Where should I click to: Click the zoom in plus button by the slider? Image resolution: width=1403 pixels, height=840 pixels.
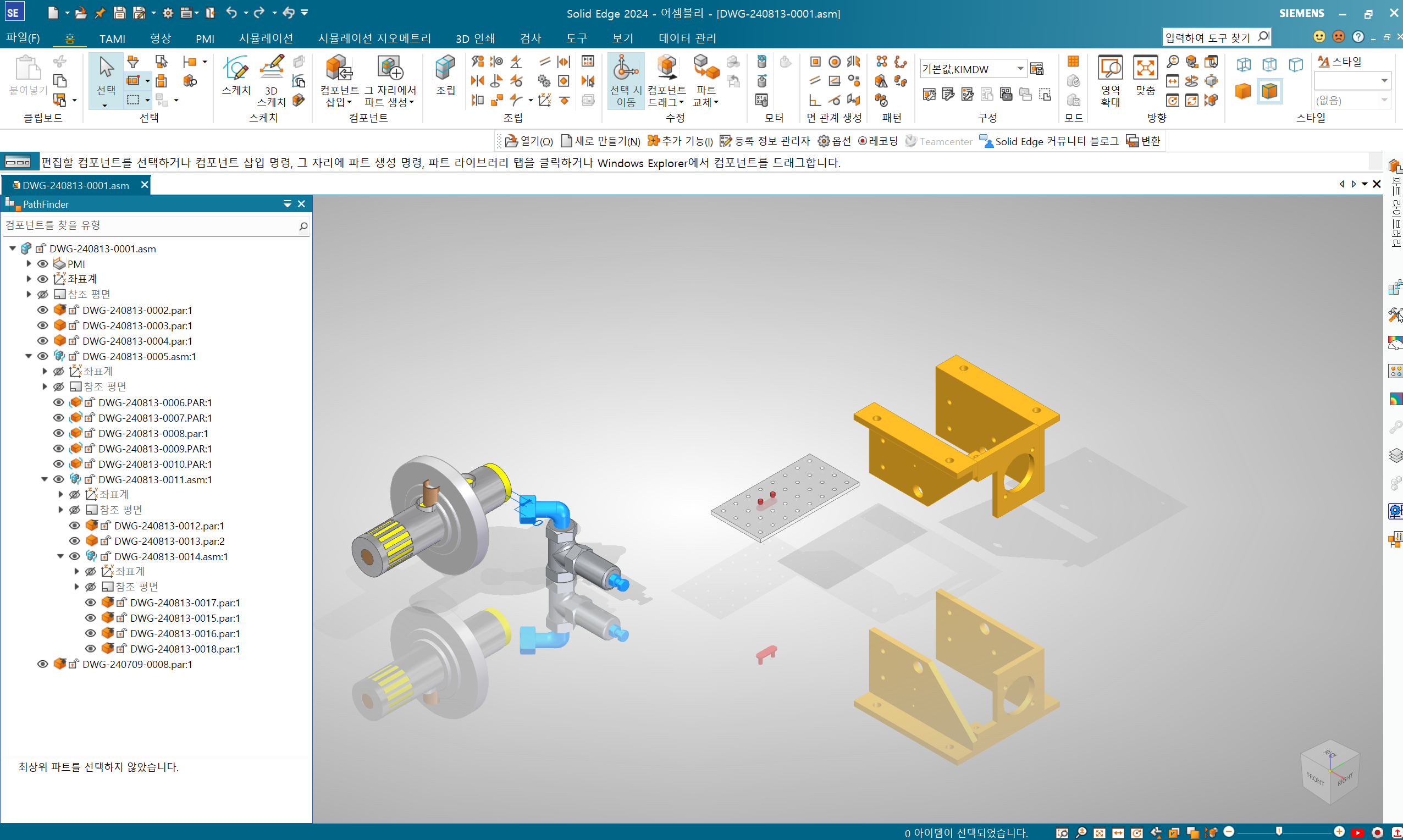tap(1339, 832)
